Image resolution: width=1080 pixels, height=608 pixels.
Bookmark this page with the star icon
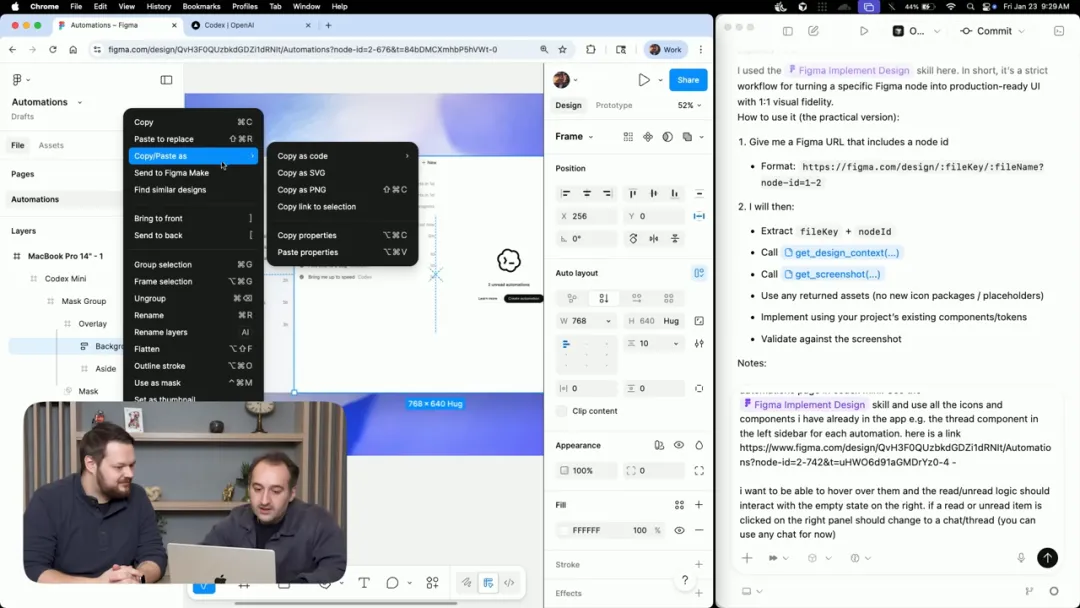tap(563, 50)
